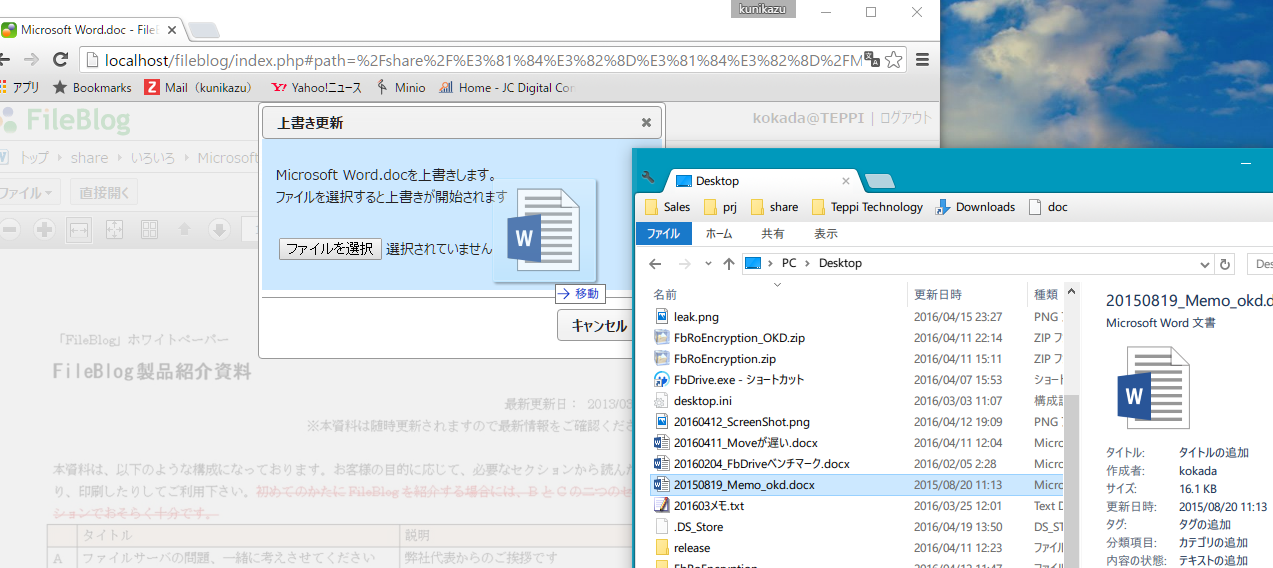
Task: Click the ファイルを選択 button
Action: [x=330, y=249]
